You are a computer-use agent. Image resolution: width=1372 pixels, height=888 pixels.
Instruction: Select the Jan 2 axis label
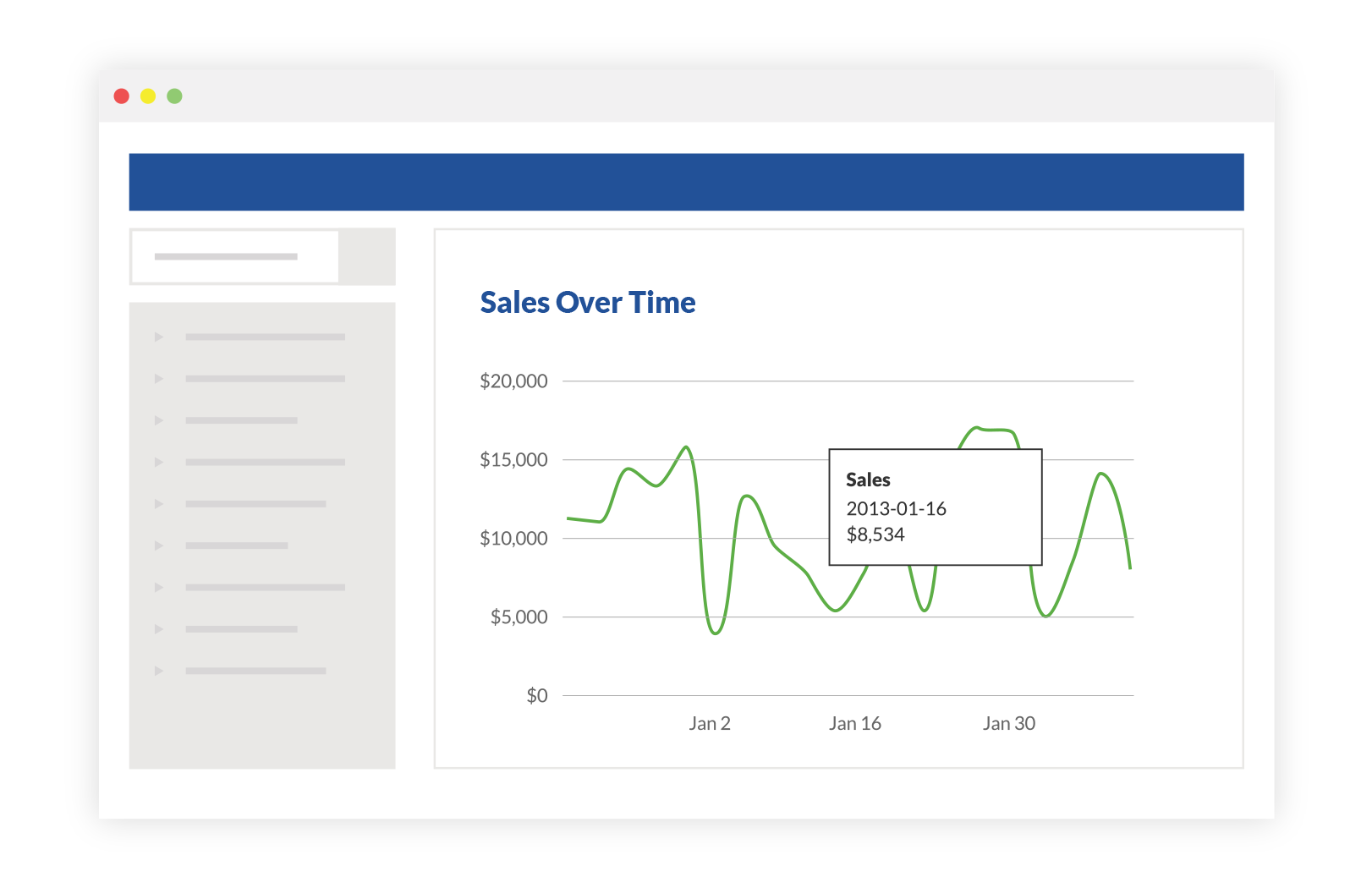(x=711, y=723)
